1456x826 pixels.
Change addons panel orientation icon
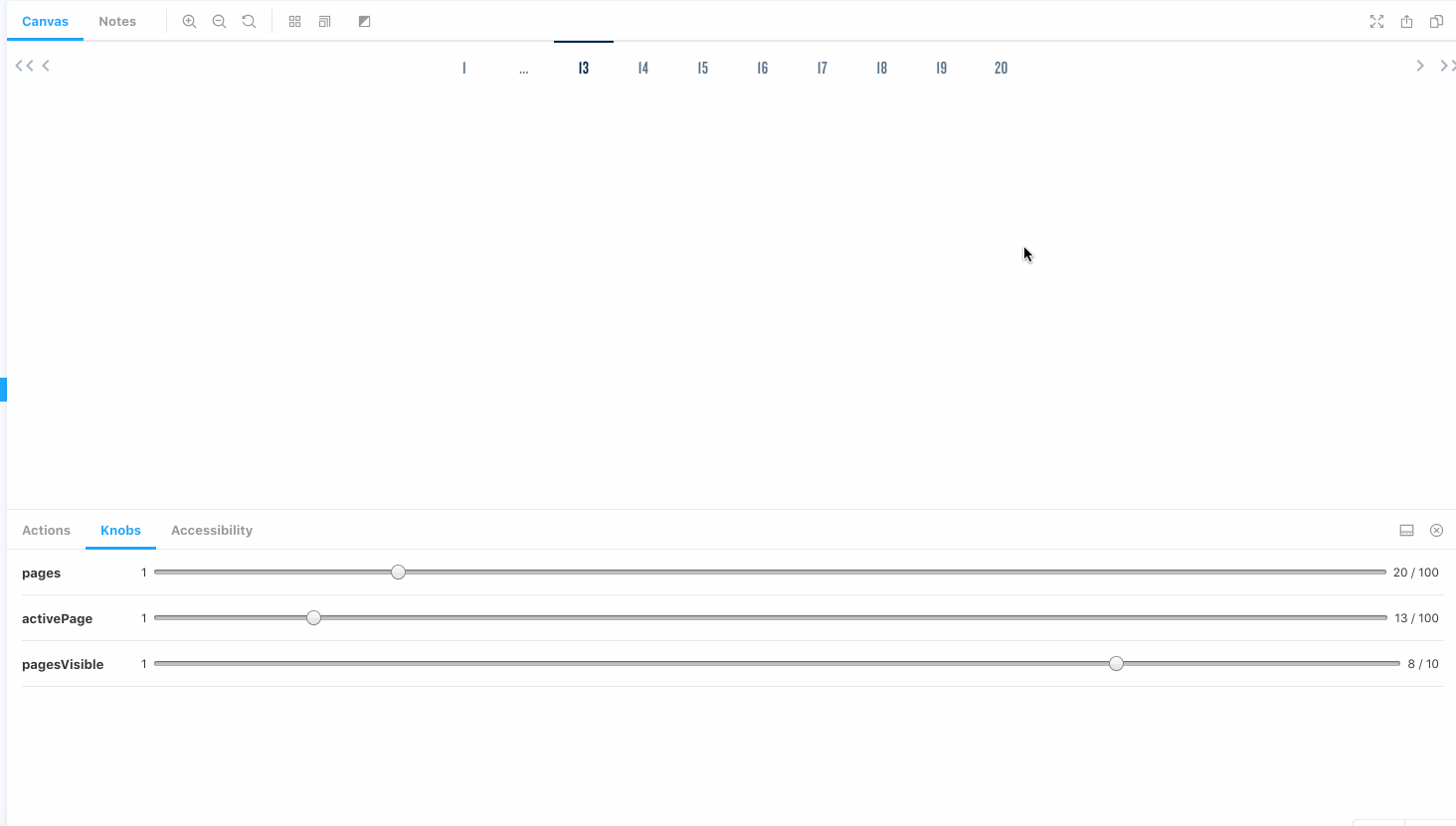1406,530
